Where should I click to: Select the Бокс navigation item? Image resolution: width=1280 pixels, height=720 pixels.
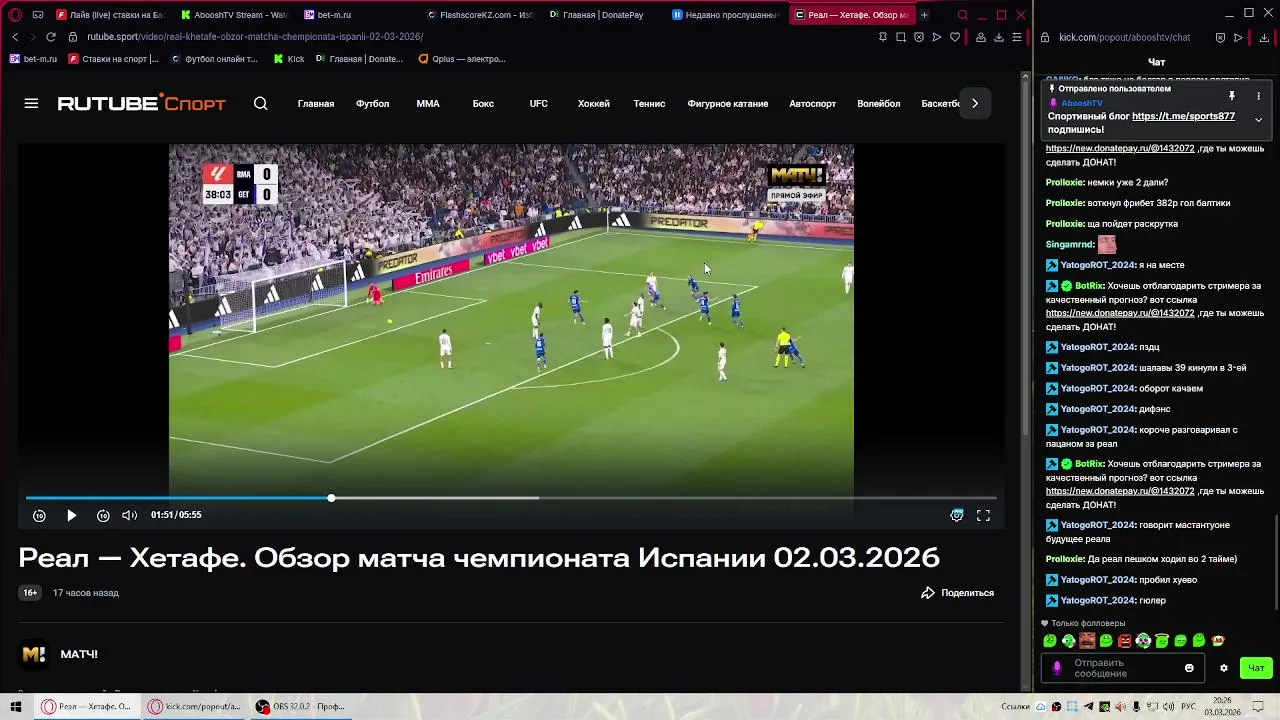(483, 103)
